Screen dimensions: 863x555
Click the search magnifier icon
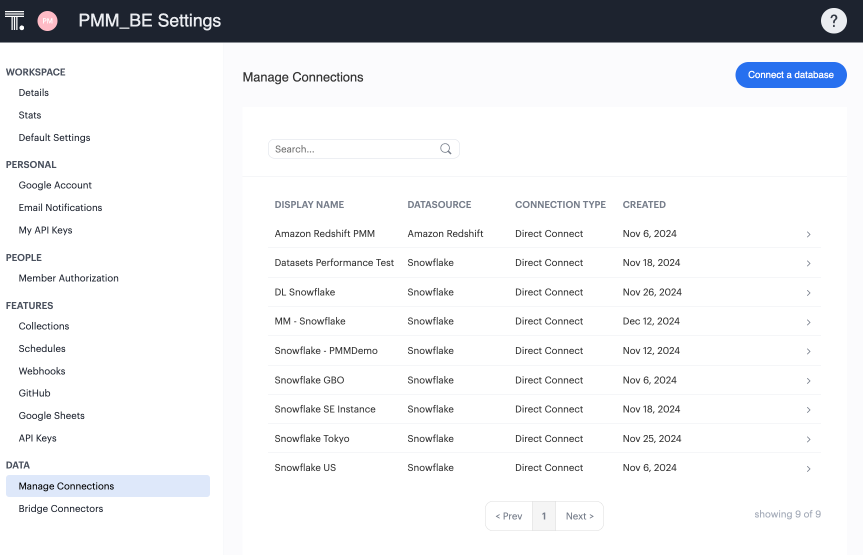446,149
